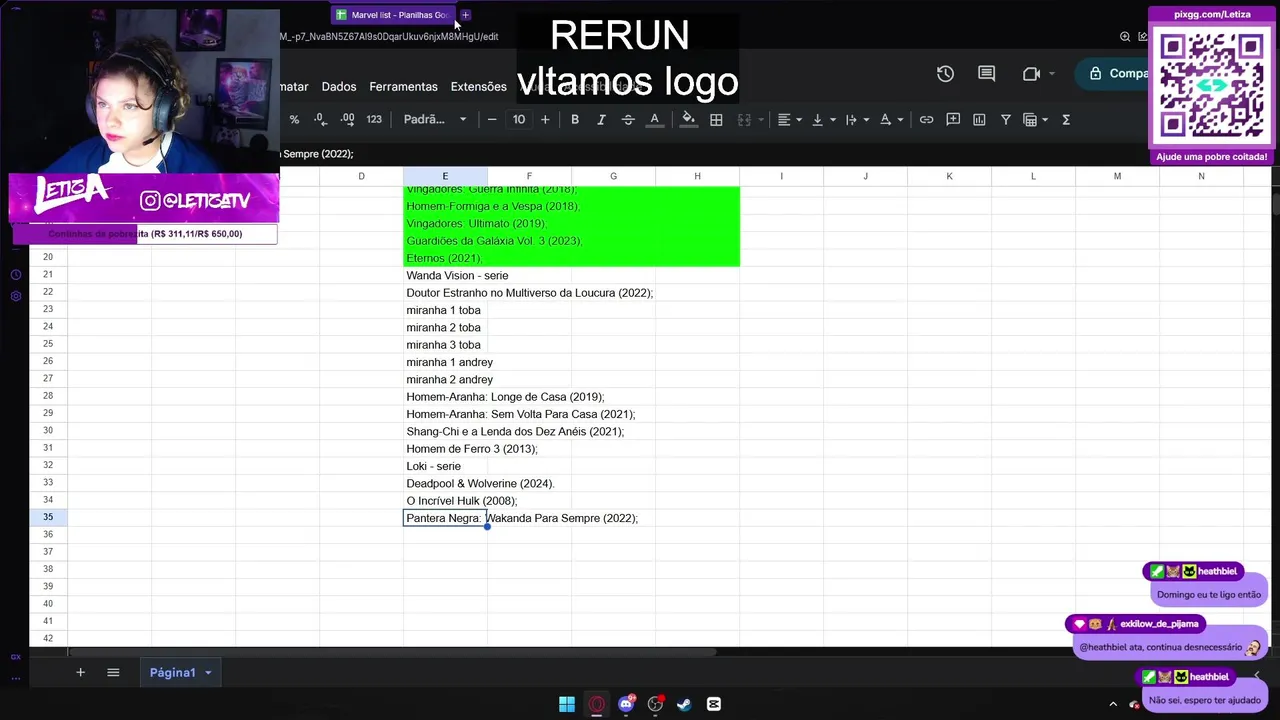Viewport: 1280px width, 720px height.
Task: Click the merge cells icon
Action: tap(744, 119)
